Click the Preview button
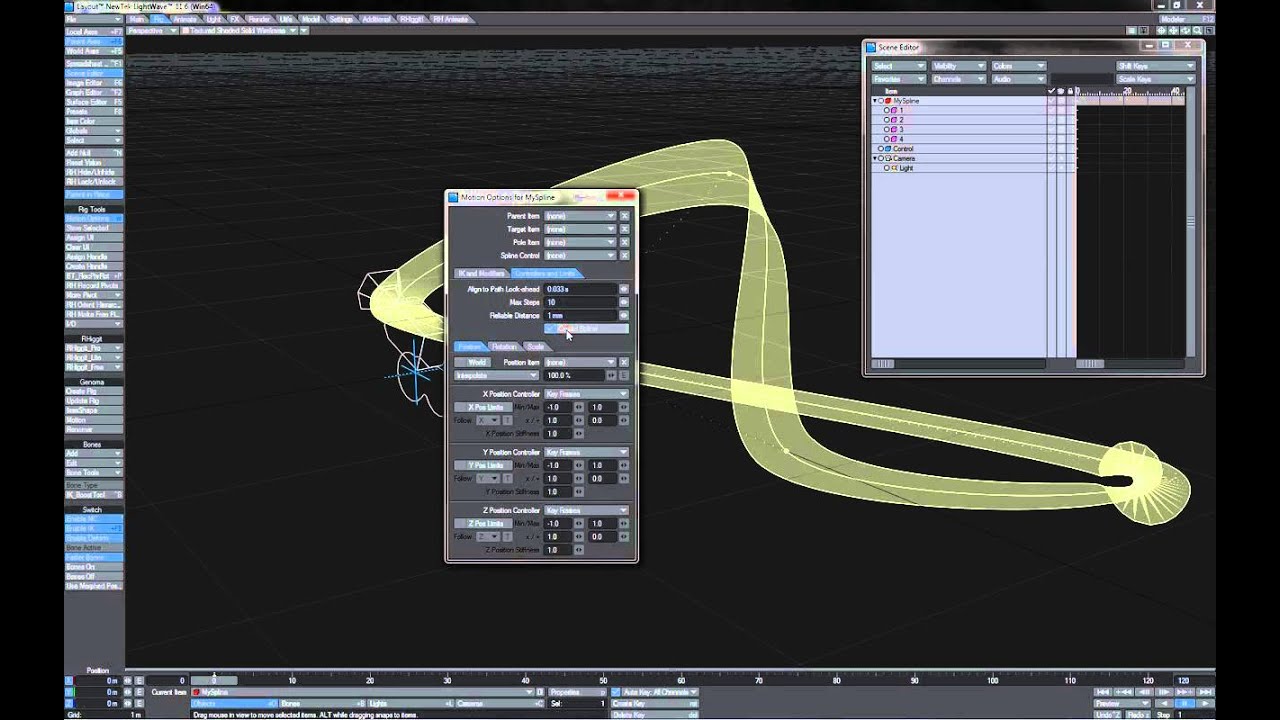Screen dimensions: 1280x720 point(1122,703)
